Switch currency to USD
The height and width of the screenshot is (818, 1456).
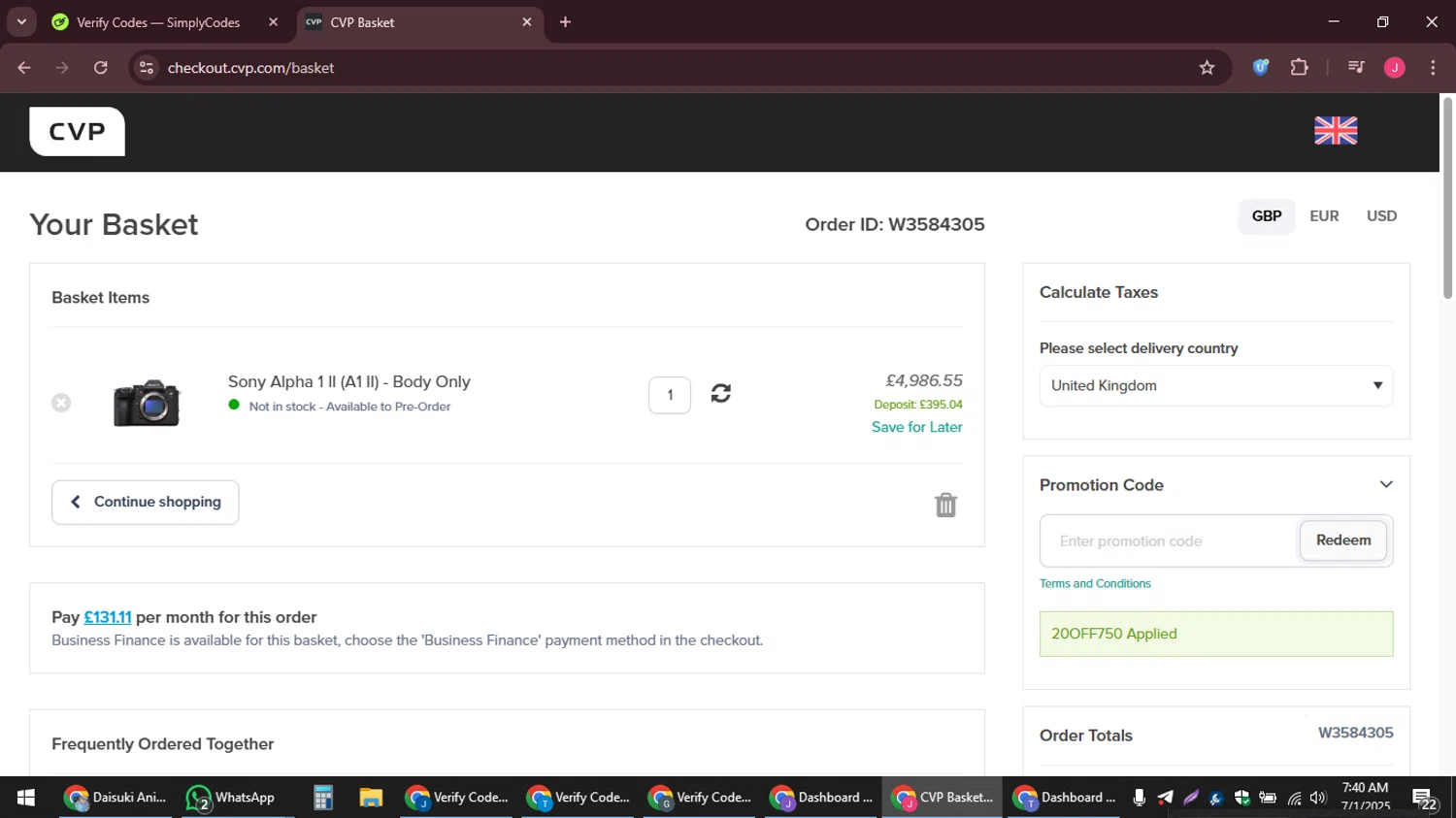[x=1381, y=216]
